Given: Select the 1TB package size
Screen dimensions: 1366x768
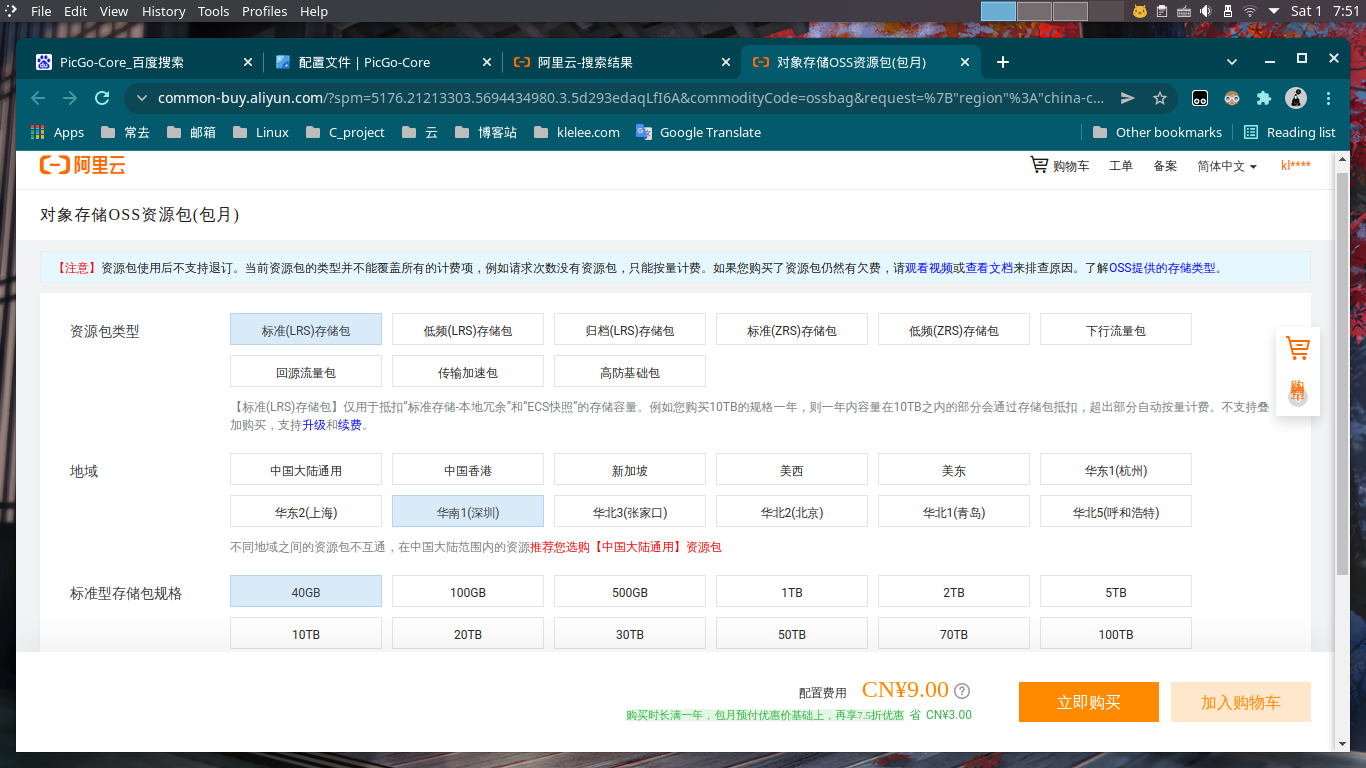Looking at the screenshot, I should [x=792, y=592].
